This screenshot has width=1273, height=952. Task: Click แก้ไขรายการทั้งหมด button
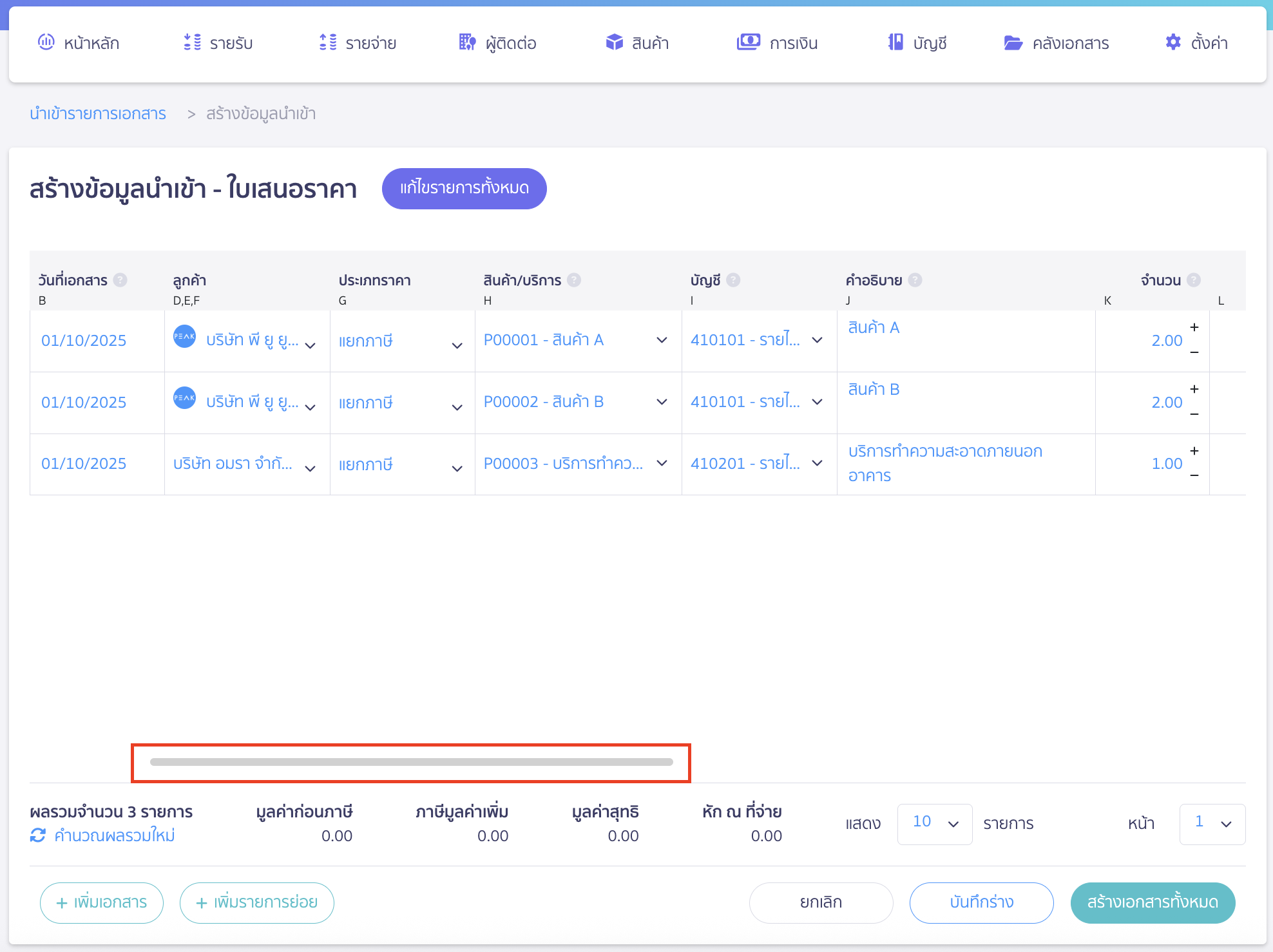(464, 188)
